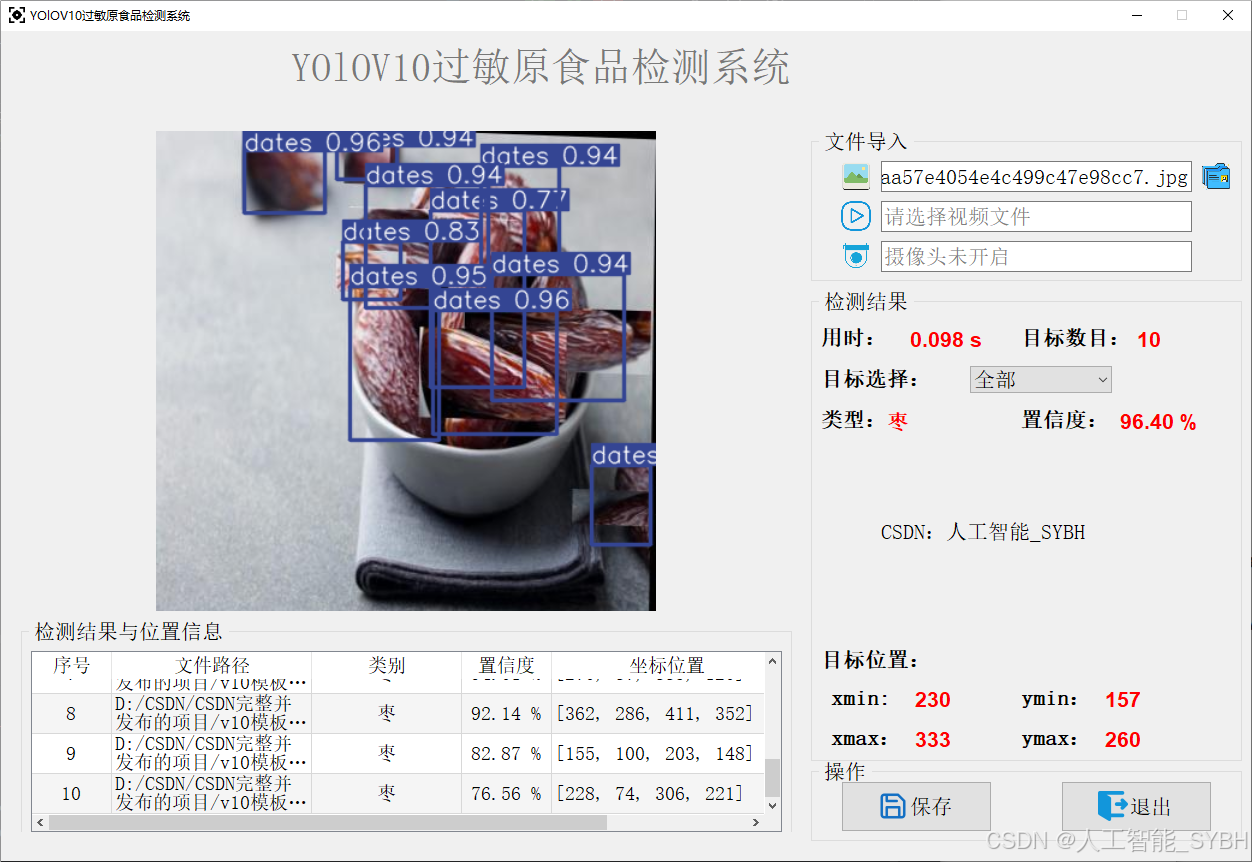Click the table's vertical scrollbar down arrow
The height and width of the screenshot is (862, 1252).
point(772,805)
